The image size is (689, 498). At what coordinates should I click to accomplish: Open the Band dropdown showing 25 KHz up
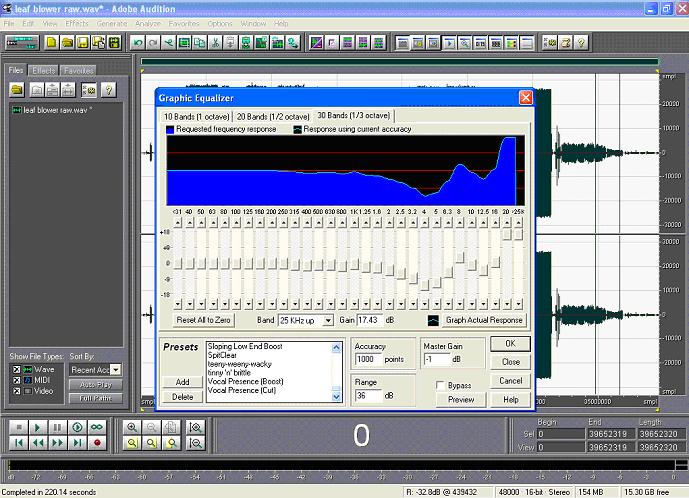pos(328,320)
